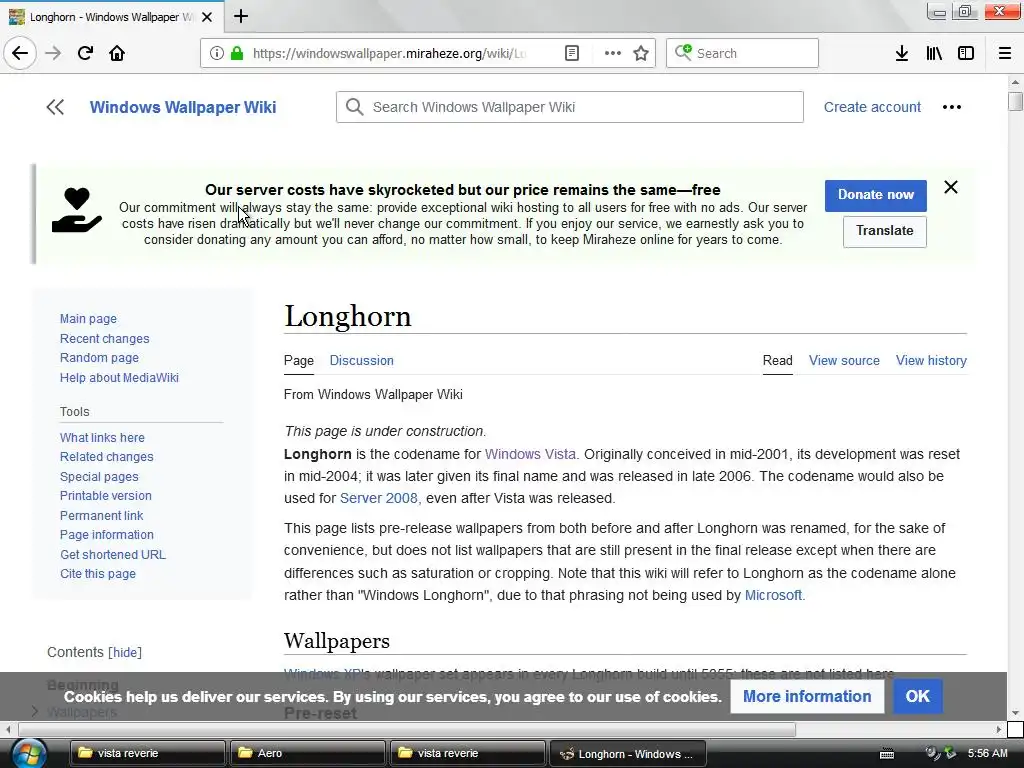Click Cite this page
This screenshot has height=768, width=1024.
[98, 573]
